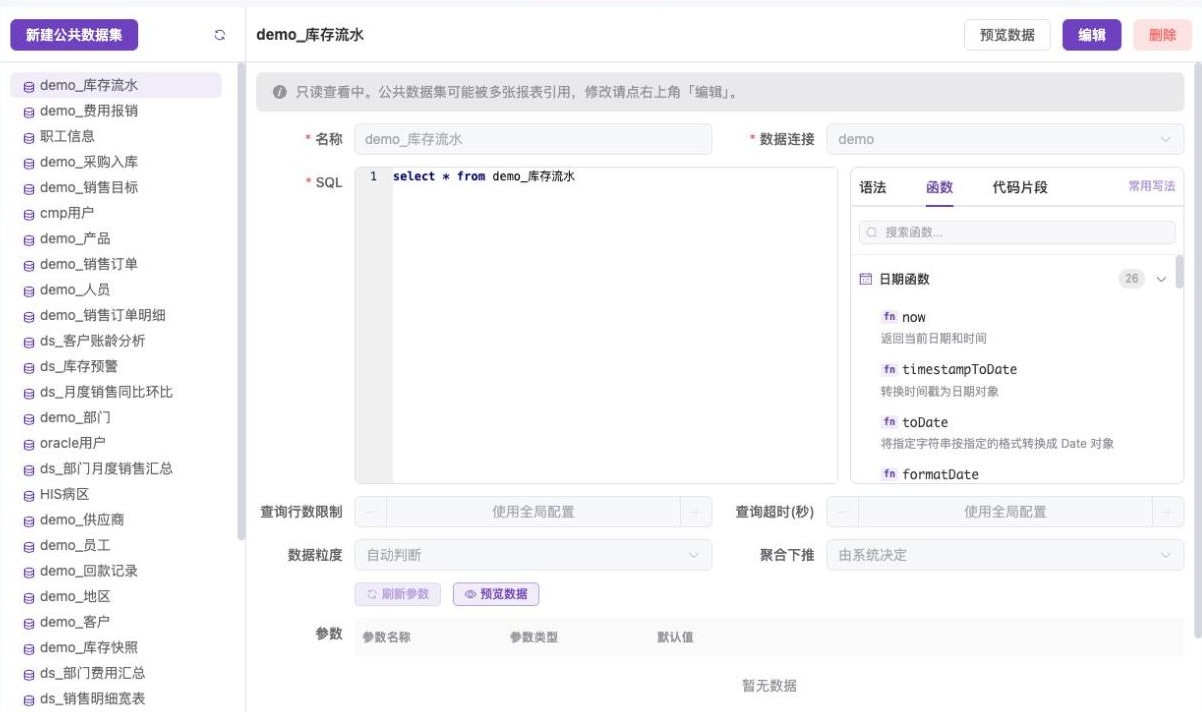1202x712 pixels.
Task: Increase 查询超时(秒) with plus button
Action: coord(1168,512)
